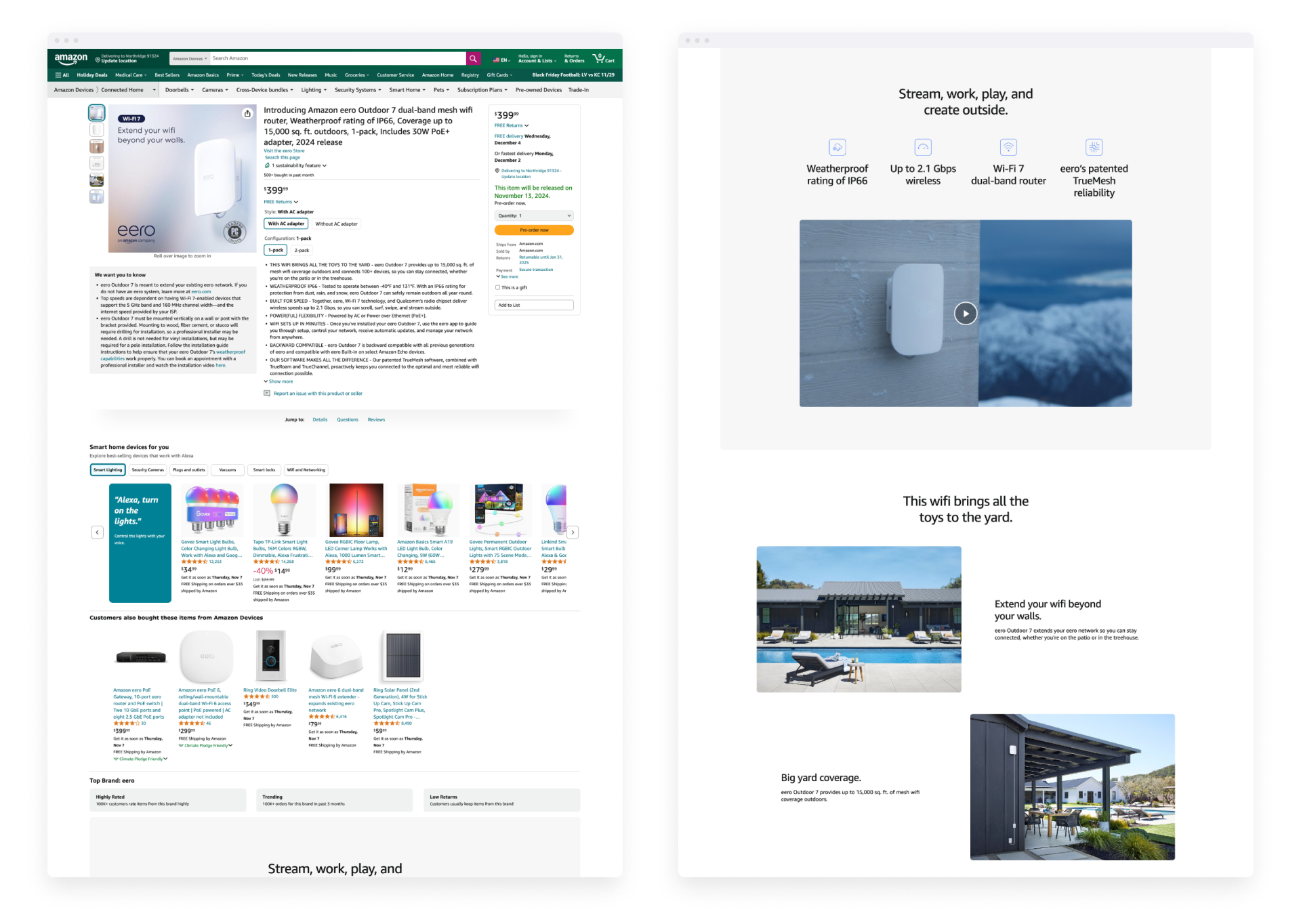The width and height of the screenshot is (1301, 924).
Task: Expand Show more under product bullets
Action: point(278,381)
